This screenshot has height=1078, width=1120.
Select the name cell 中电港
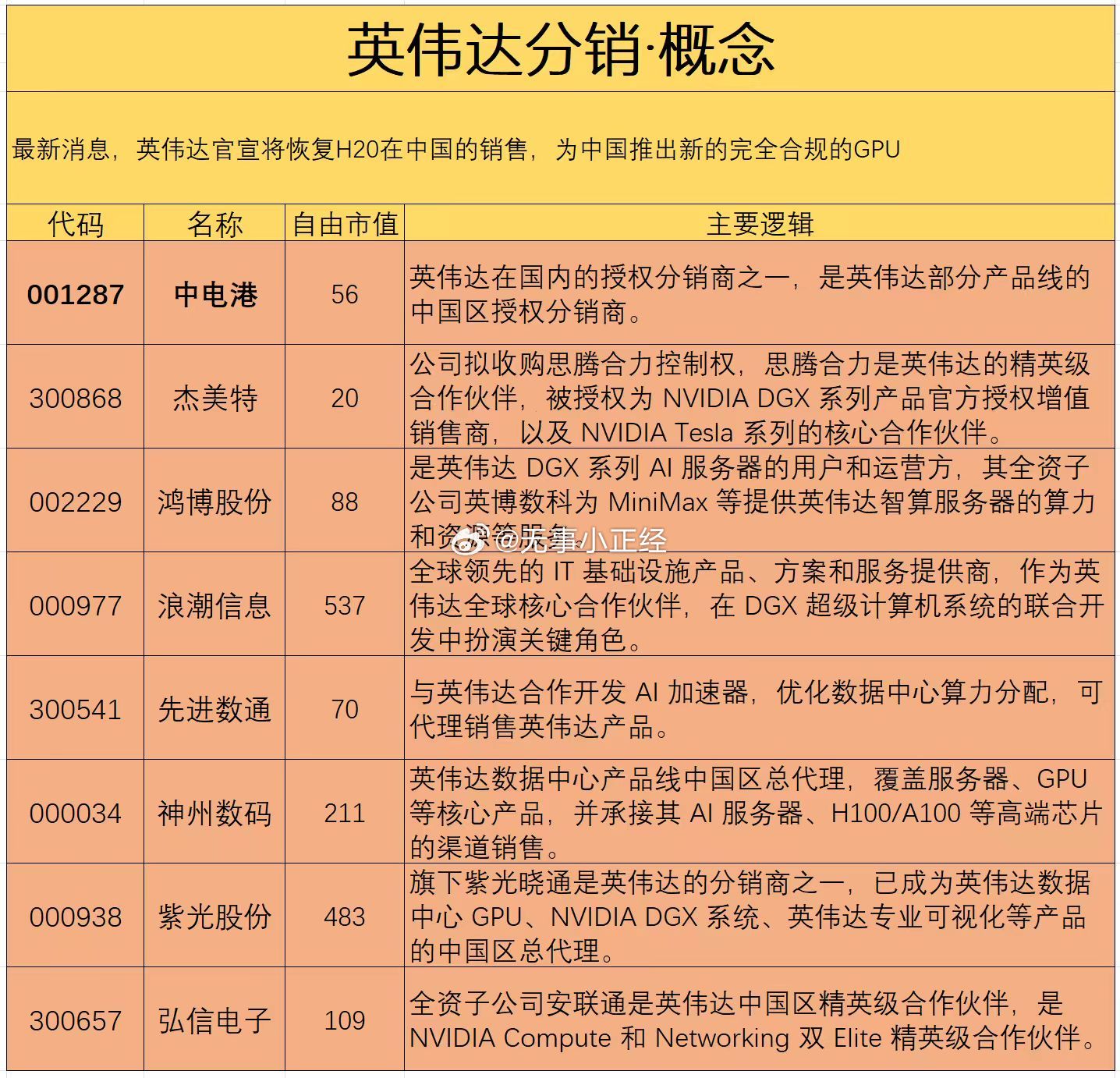tap(214, 293)
